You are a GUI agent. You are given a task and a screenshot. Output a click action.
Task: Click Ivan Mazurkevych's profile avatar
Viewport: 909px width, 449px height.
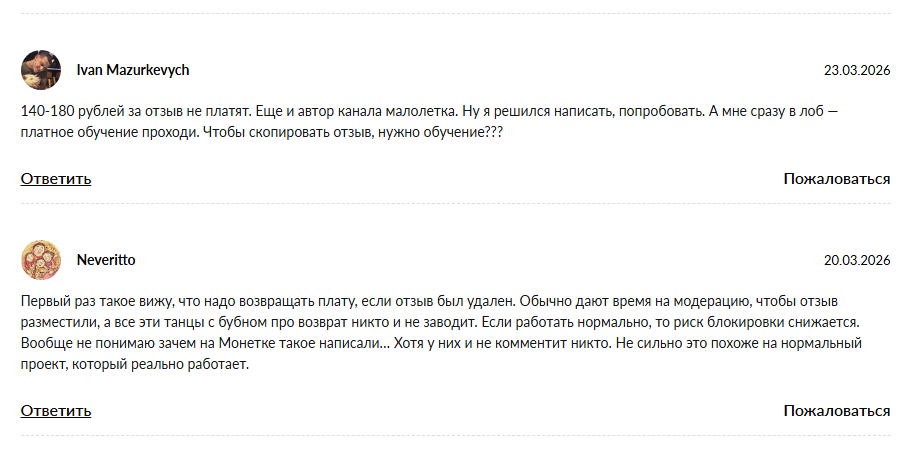tap(41, 70)
